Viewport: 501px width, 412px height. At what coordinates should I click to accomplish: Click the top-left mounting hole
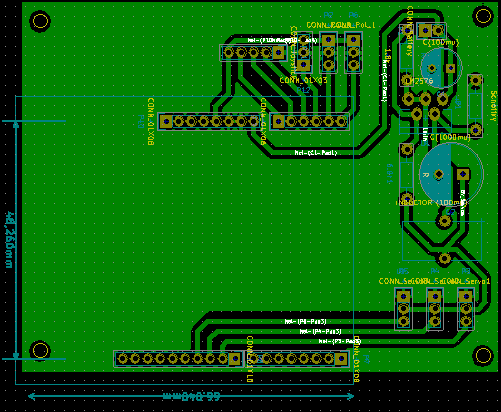click(x=40, y=21)
